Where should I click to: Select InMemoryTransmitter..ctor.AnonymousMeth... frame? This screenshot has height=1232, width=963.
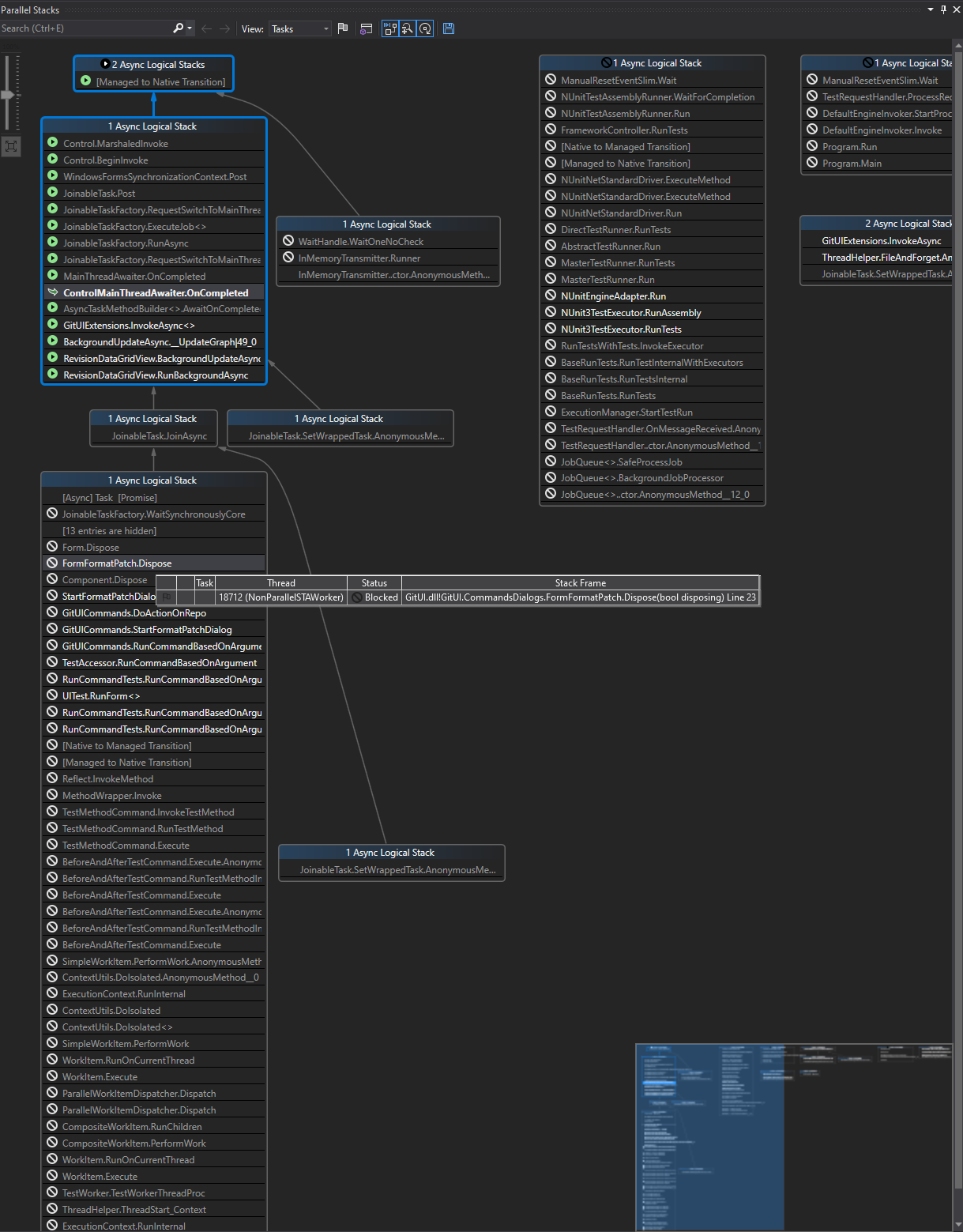(388, 275)
